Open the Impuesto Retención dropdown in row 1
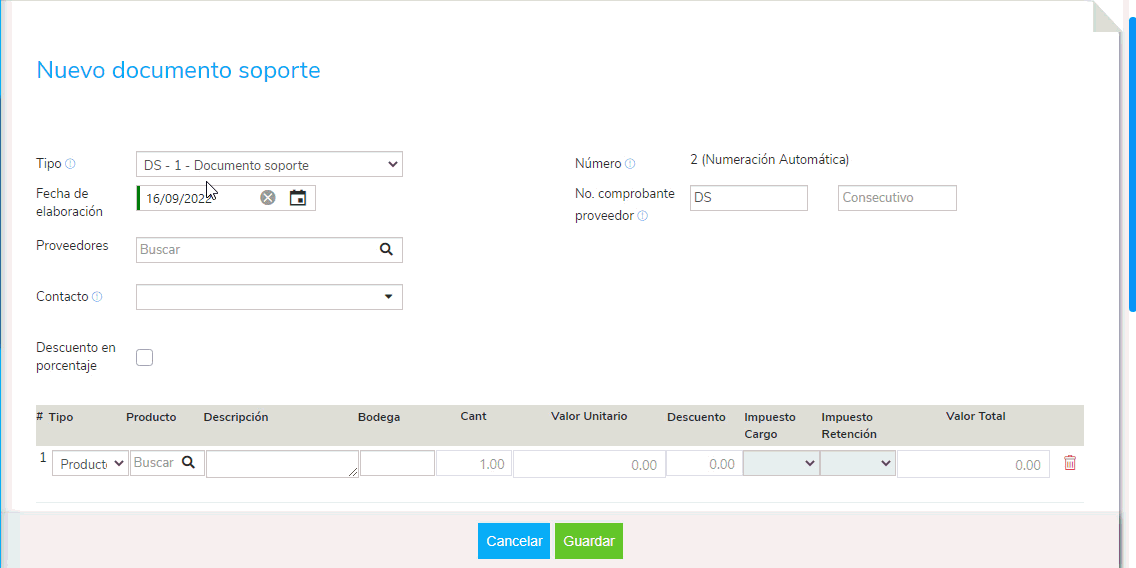Screen dimensions: 1136x568 pos(858,464)
